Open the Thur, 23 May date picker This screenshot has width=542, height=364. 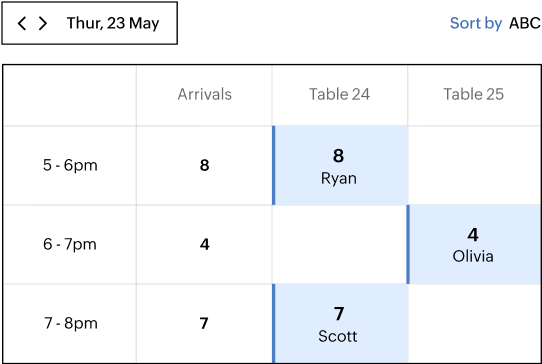(113, 24)
